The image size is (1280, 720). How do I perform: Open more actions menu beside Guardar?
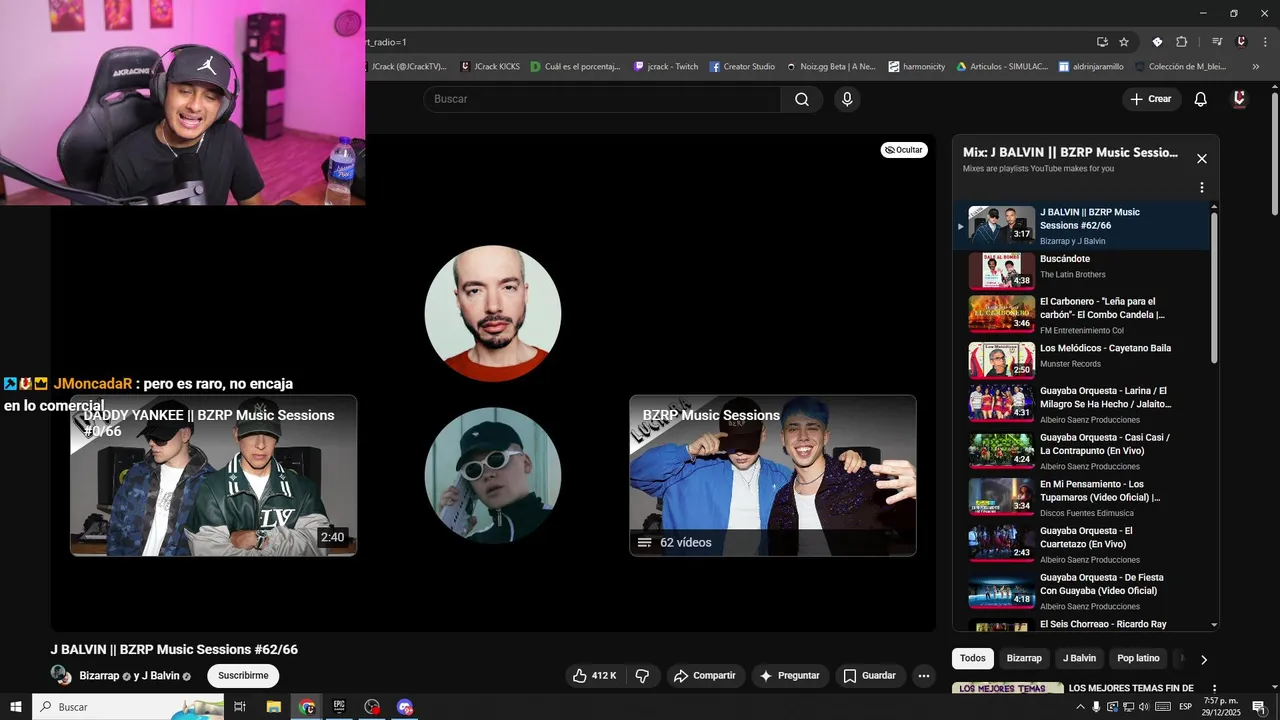point(924,676)
